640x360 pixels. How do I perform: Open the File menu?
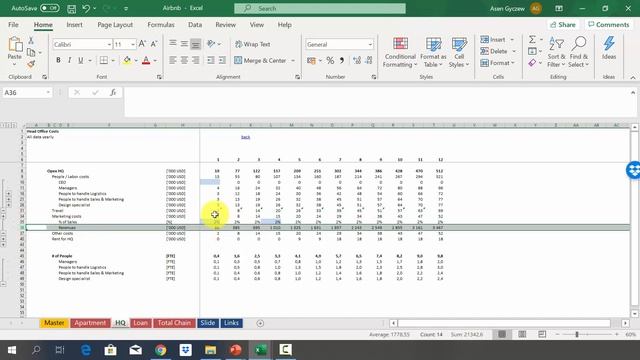(x=13, y=25)
